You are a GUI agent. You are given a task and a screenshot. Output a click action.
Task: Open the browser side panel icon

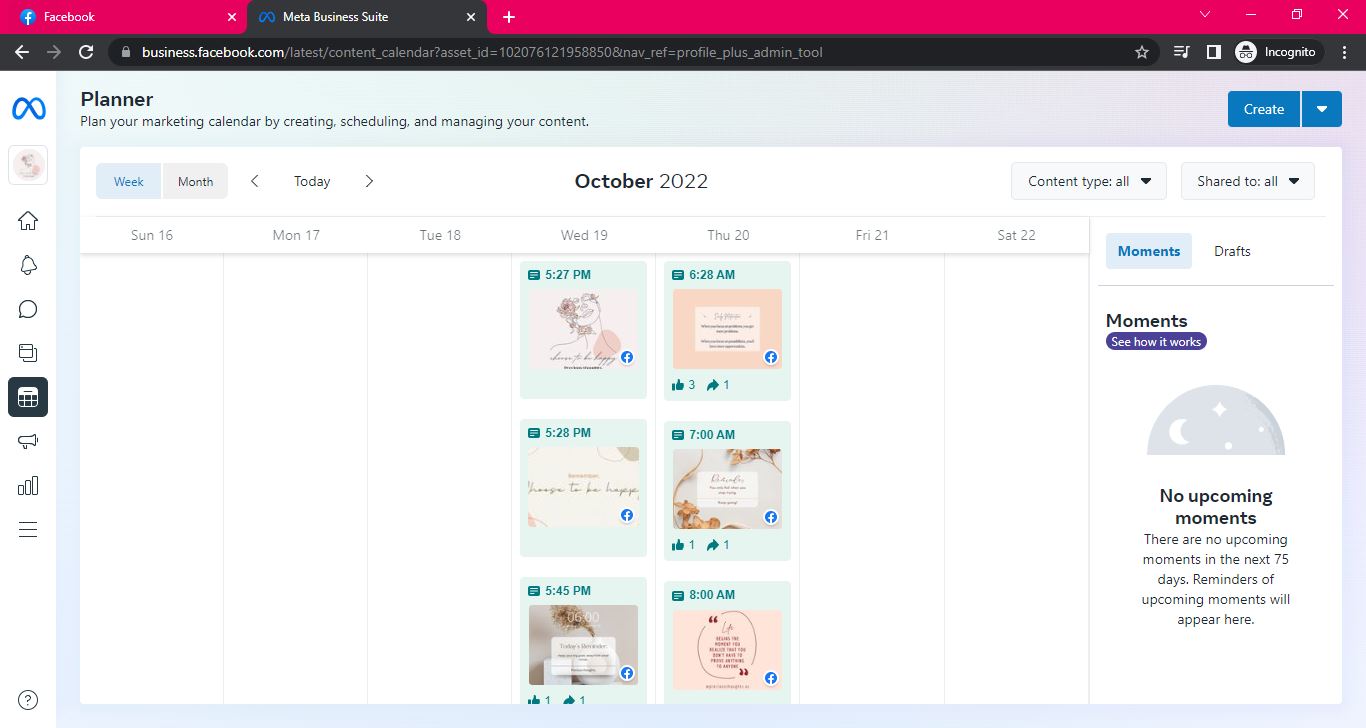point(1213,52)
